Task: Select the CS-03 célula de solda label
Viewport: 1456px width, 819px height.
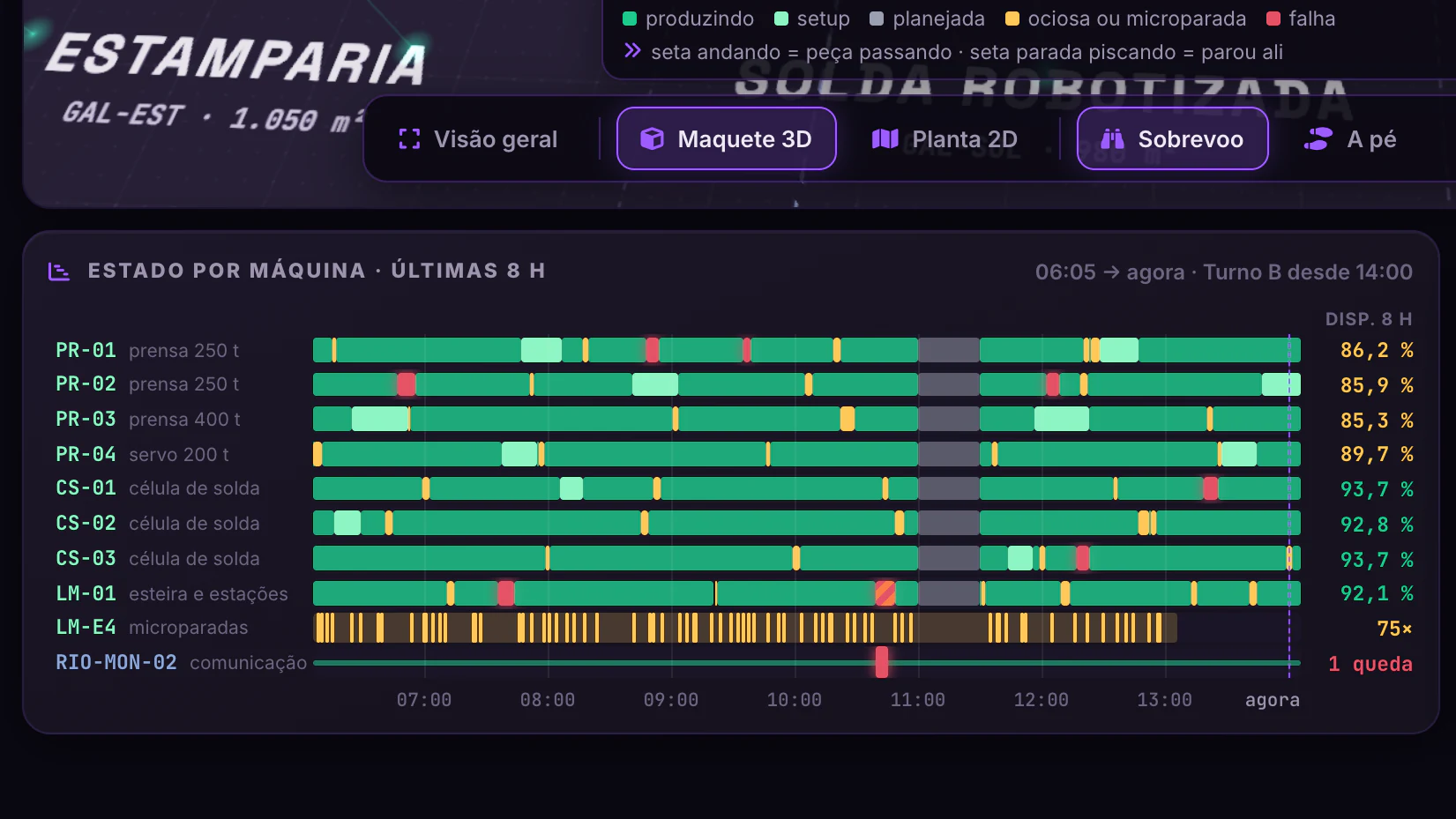Action: [x=158, y=559]
